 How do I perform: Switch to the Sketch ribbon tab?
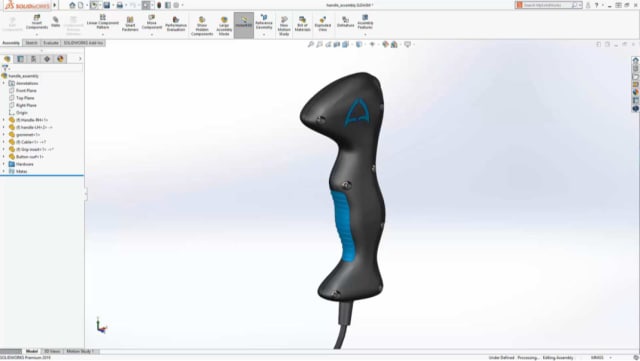click(31, 43)
